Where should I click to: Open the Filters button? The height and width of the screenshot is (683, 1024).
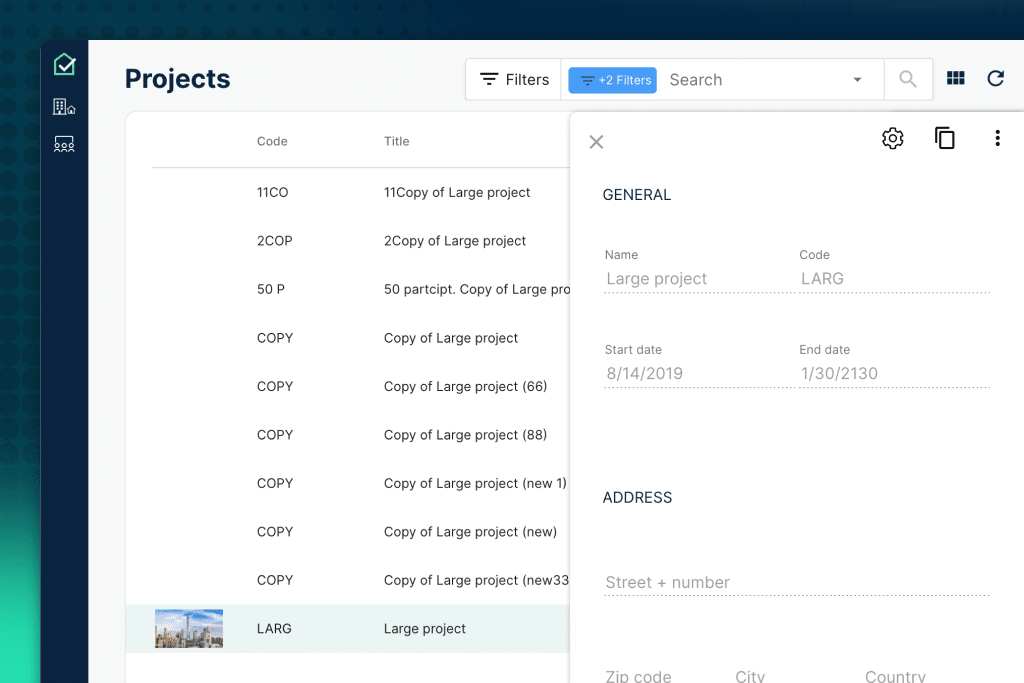coord(514,80)
